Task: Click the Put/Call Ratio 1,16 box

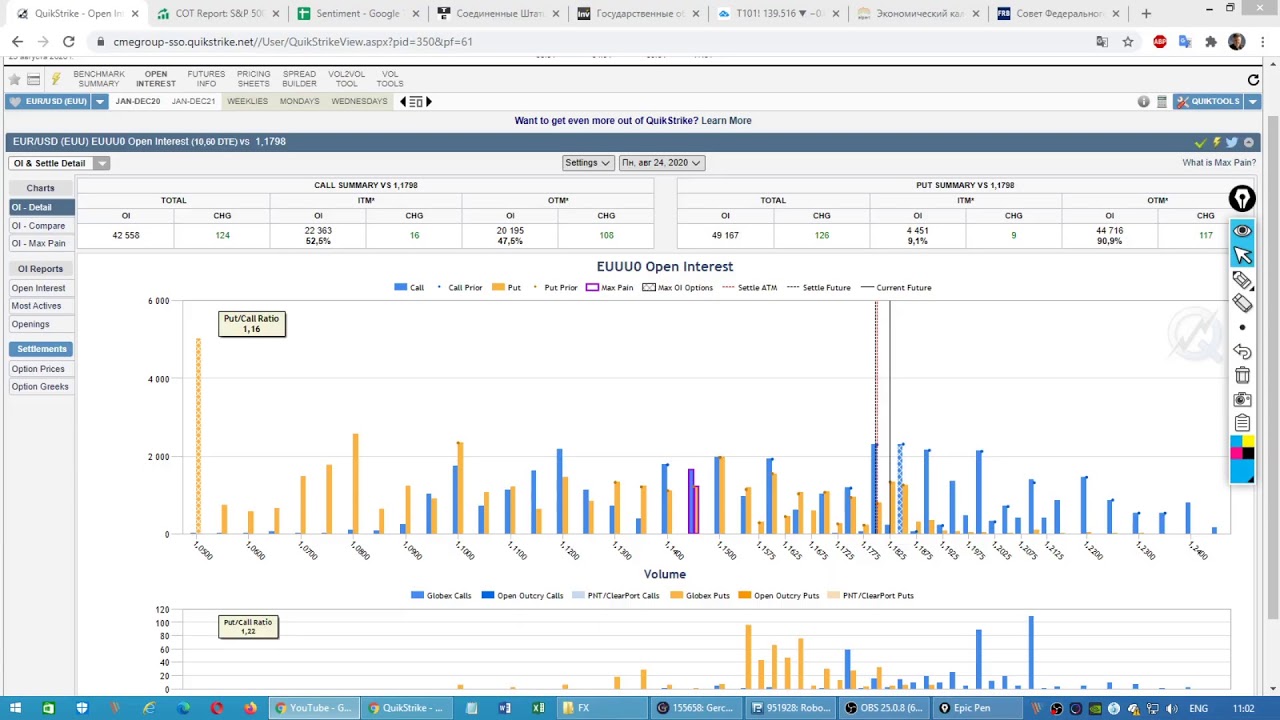Action: point(252,324)
